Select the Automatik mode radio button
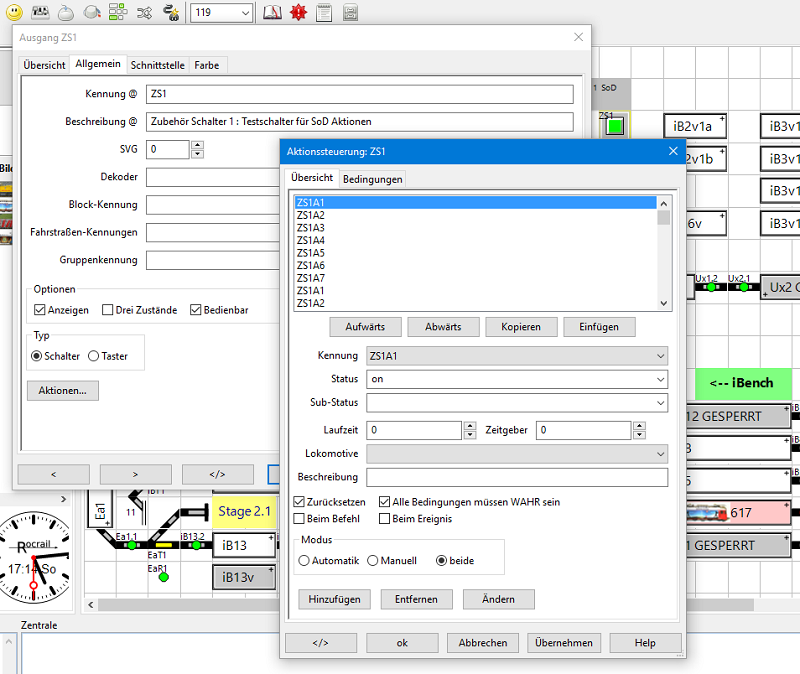Viewport: 800px width, 674px height. (x=304, y=561)
